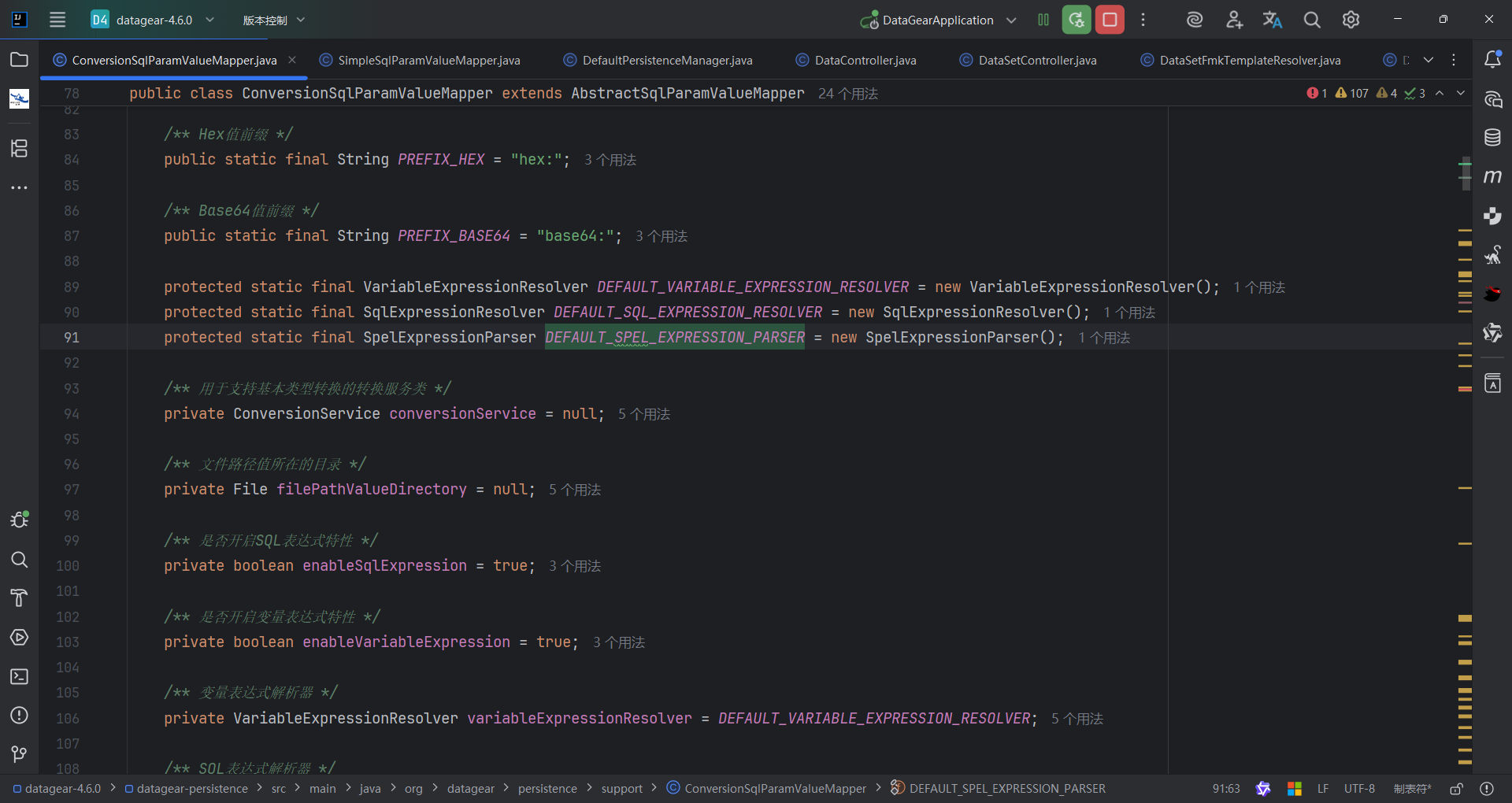Open the Maven tool window
Viewport: 1512px width, 803px height.
[1492, 176]
